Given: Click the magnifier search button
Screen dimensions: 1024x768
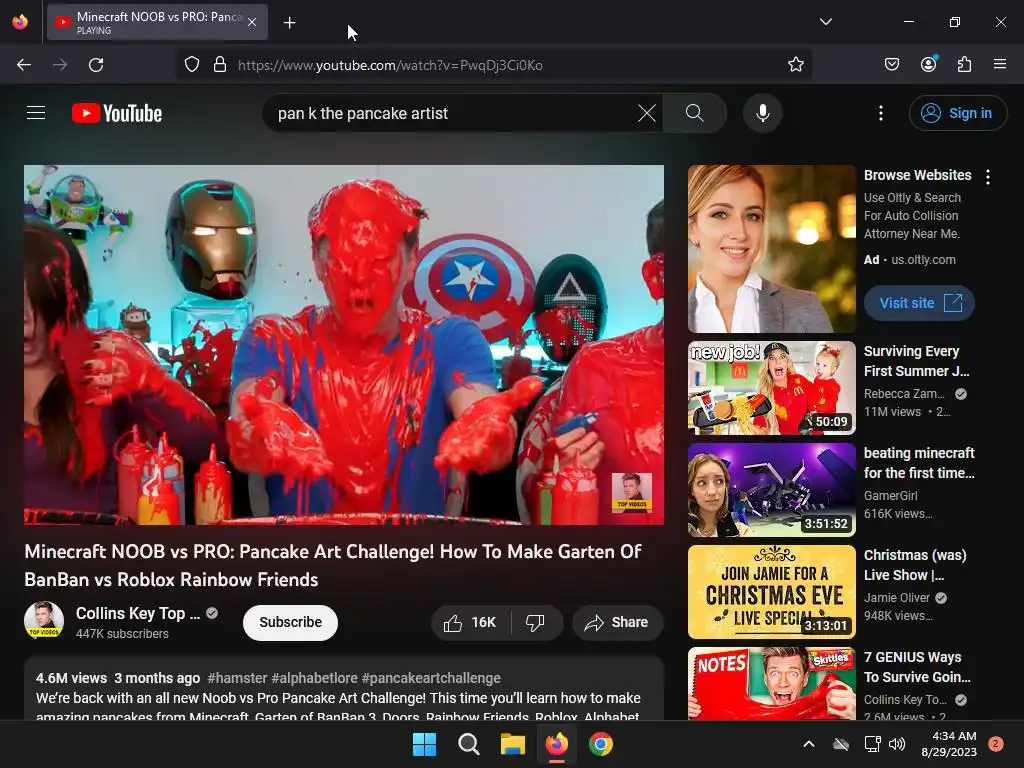Looking at the screenshot, I should (695, 113).
